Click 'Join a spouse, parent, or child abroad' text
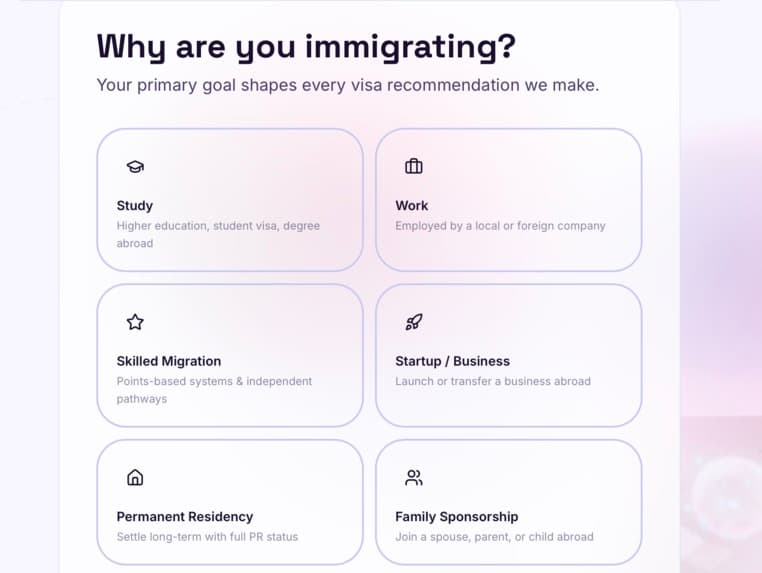Screen dimensions: 762x573 pyautogui.click(x=494, y=537)
